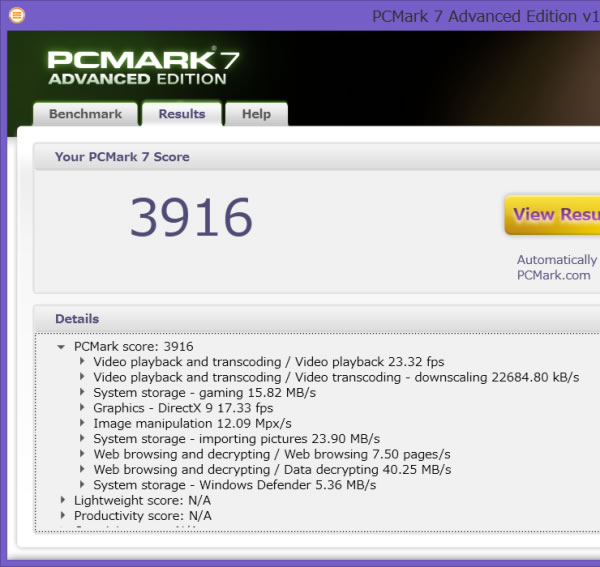Click the orange application icon in title bar

tap(17, 16)
